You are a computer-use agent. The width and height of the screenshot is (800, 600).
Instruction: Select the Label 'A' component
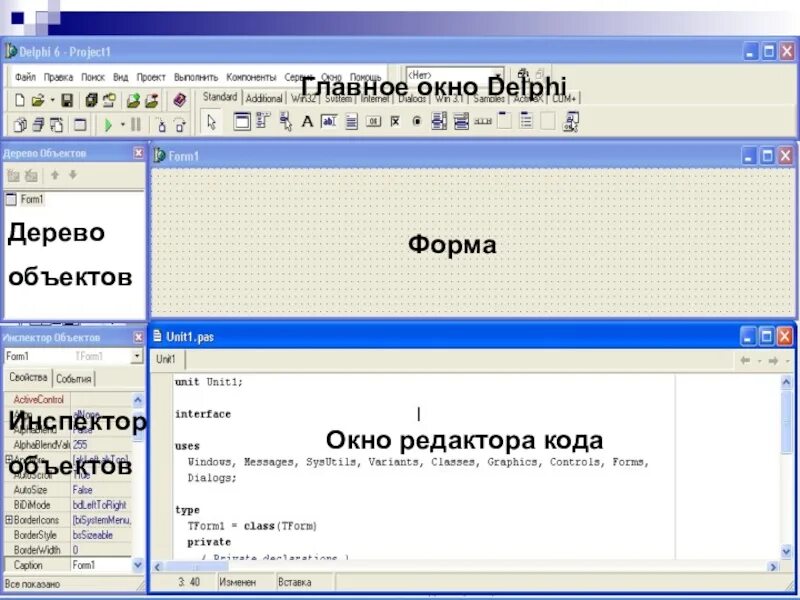point(307,121)
